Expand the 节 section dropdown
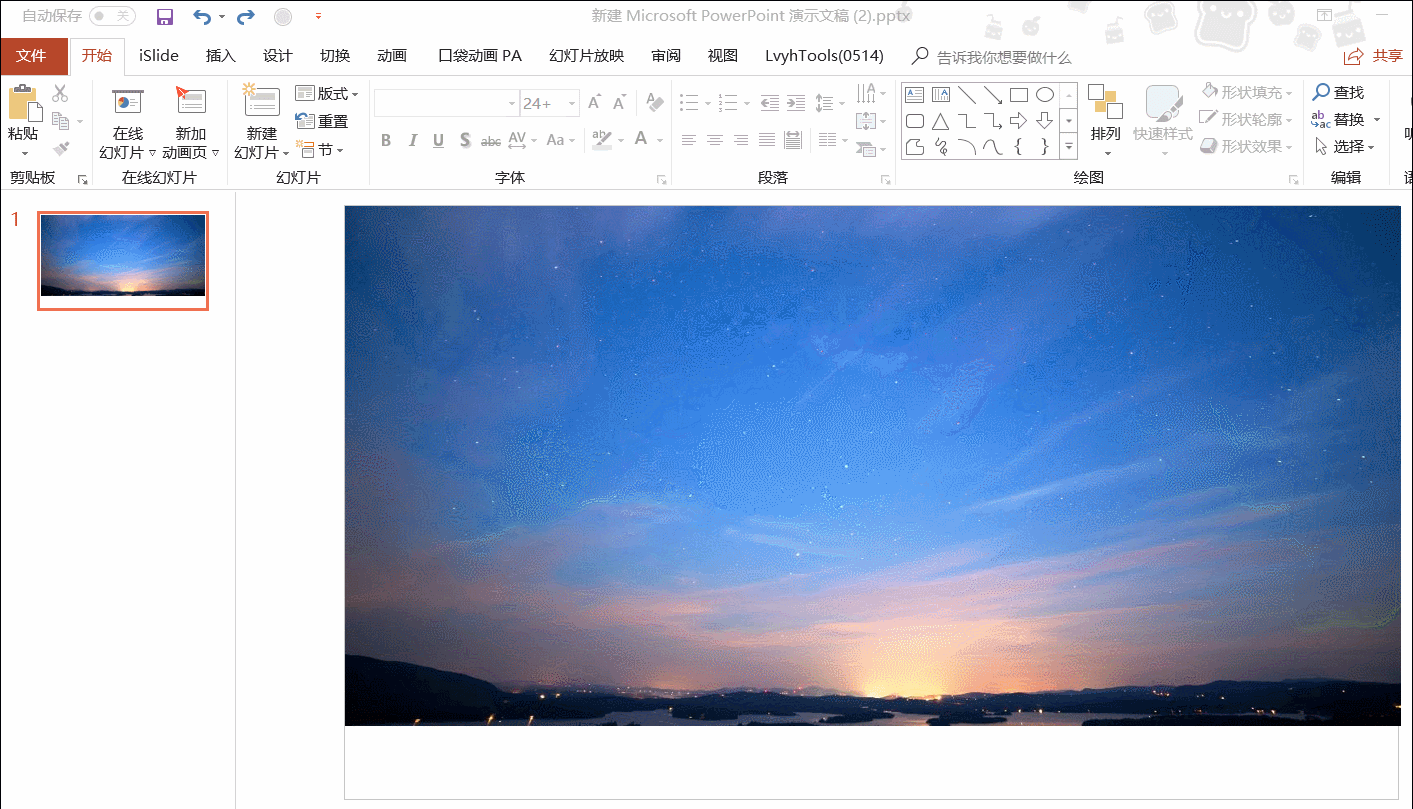Image resolution: width=1413 pixels, height=809 pixels. (x=320, y=150)
